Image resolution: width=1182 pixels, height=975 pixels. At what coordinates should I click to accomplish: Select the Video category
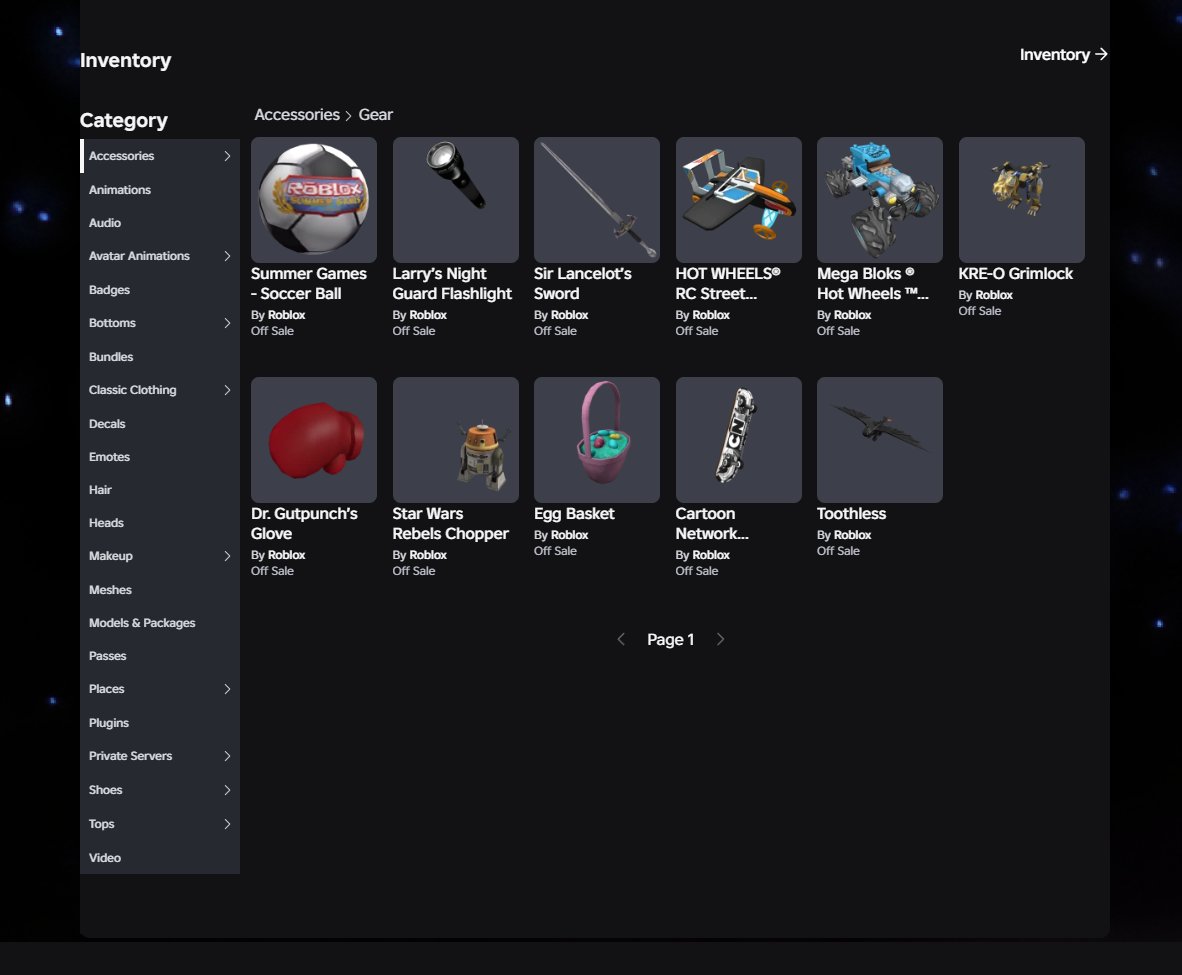pos(160,857)
